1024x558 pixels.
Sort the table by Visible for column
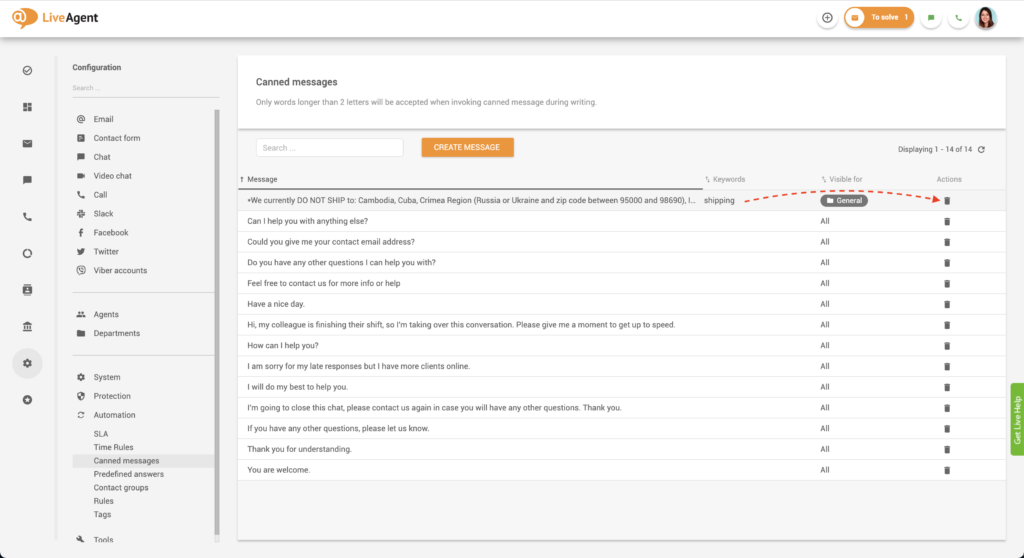(x=843, y=179)
